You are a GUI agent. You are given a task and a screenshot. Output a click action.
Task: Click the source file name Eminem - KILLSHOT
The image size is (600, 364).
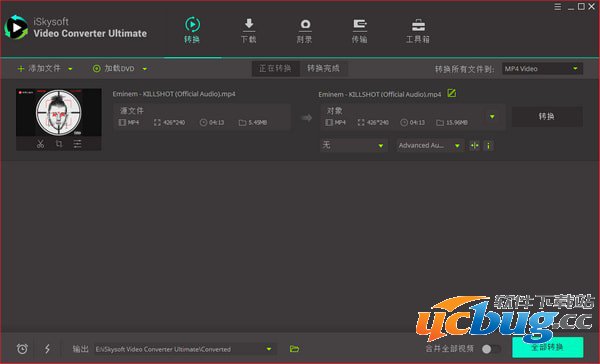point(174,94)
